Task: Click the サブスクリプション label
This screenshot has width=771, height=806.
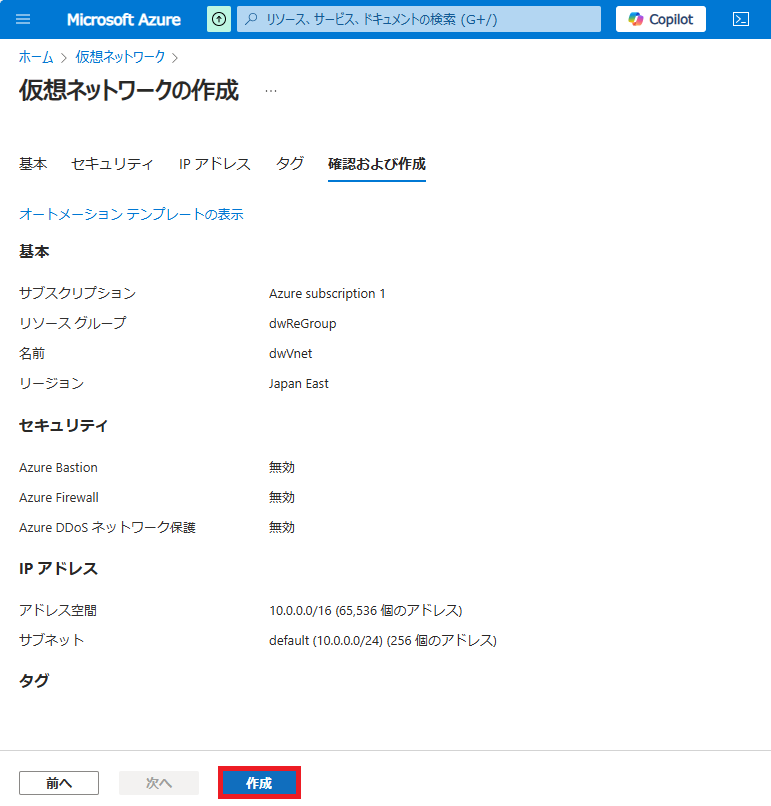Action: click(78, 293)
